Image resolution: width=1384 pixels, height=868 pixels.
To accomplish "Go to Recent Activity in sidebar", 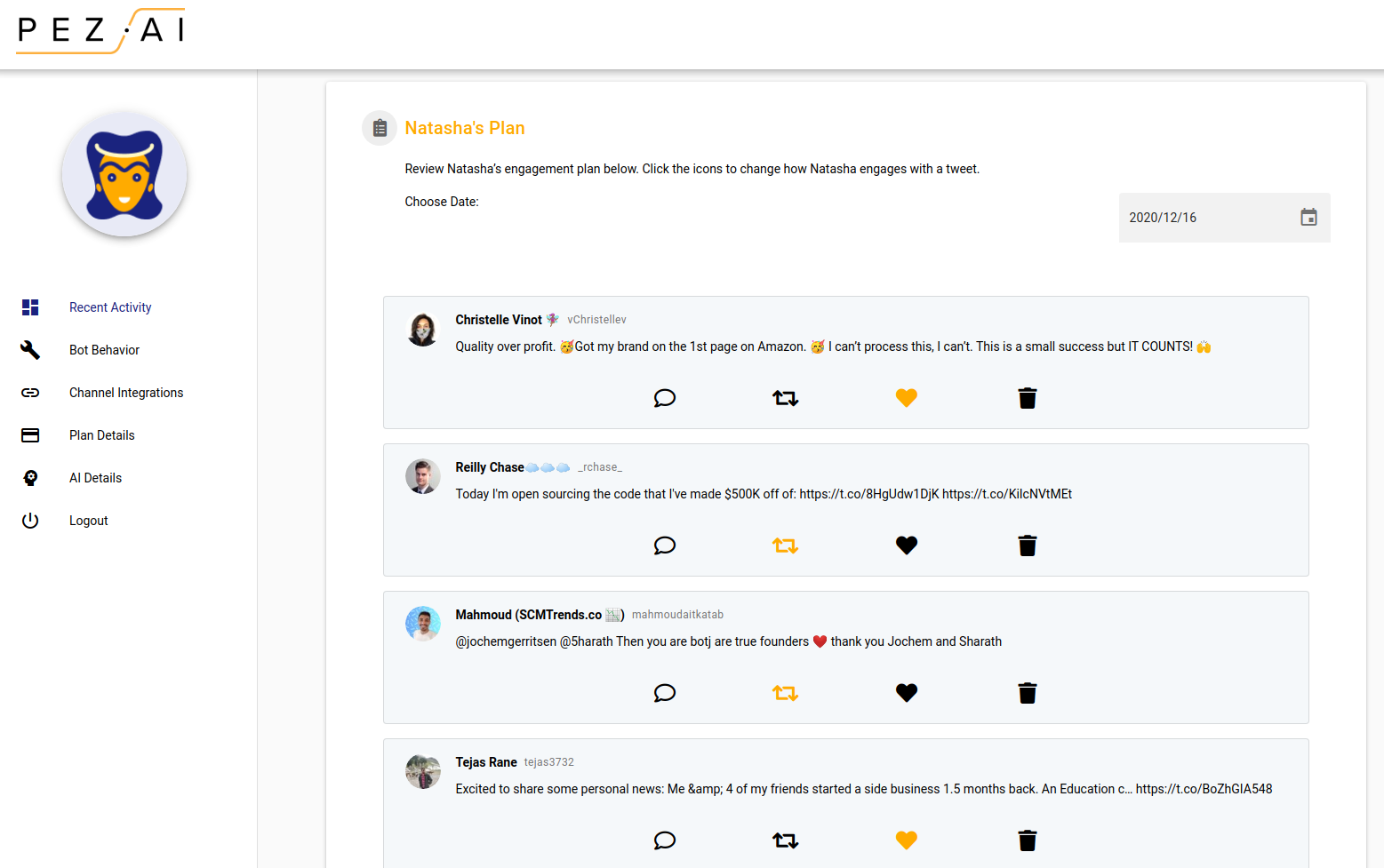I will point(110,307).
